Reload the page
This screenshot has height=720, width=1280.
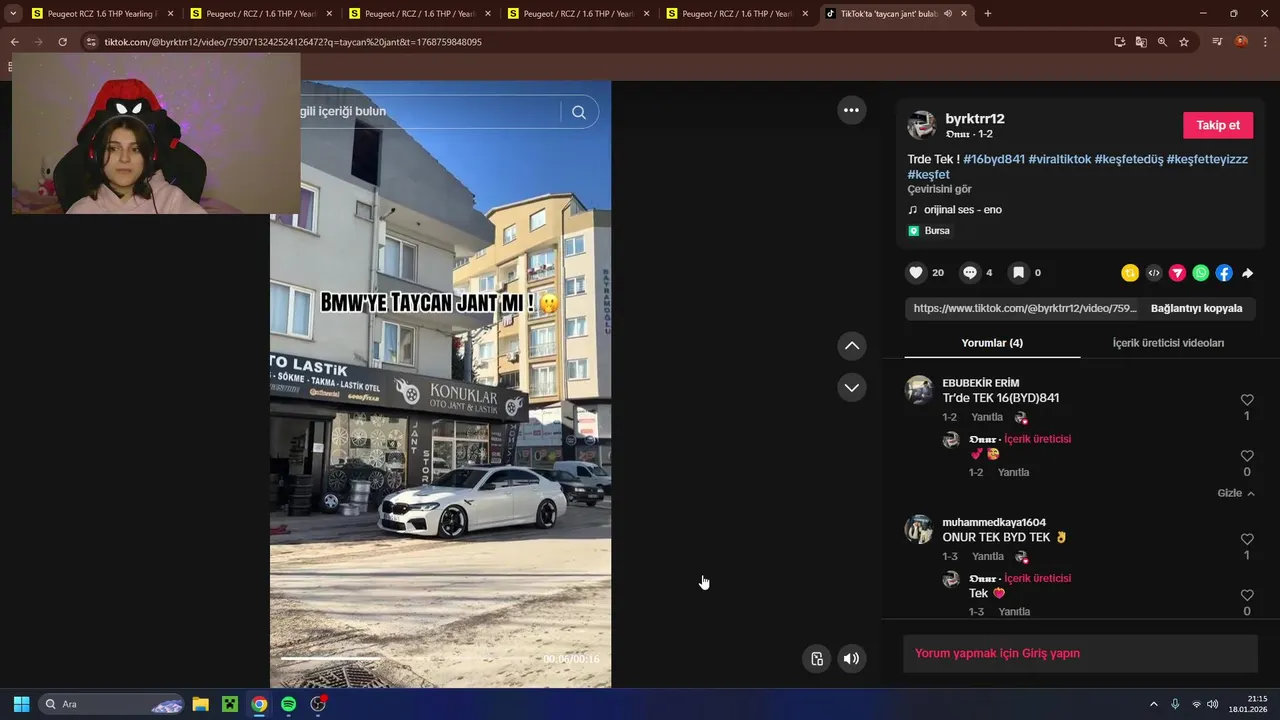[x=62, y=42]
